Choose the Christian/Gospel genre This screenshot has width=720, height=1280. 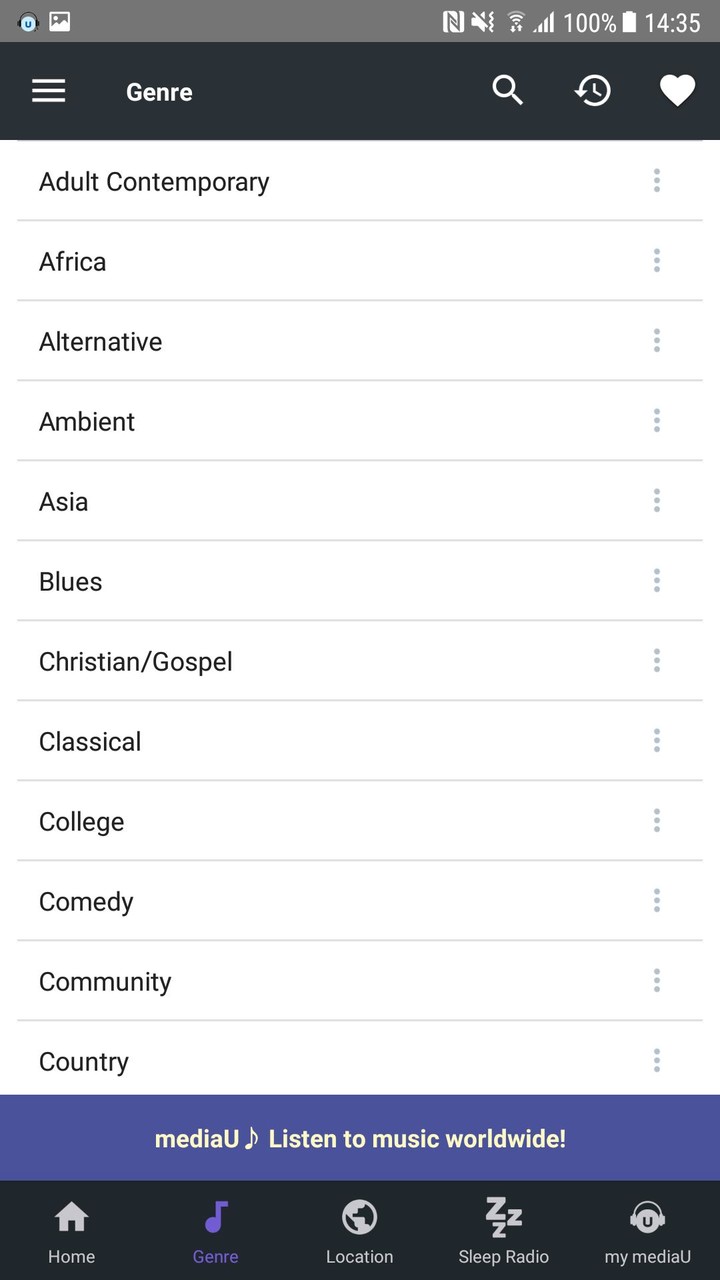pyautogui.click(x=136, y=662)
